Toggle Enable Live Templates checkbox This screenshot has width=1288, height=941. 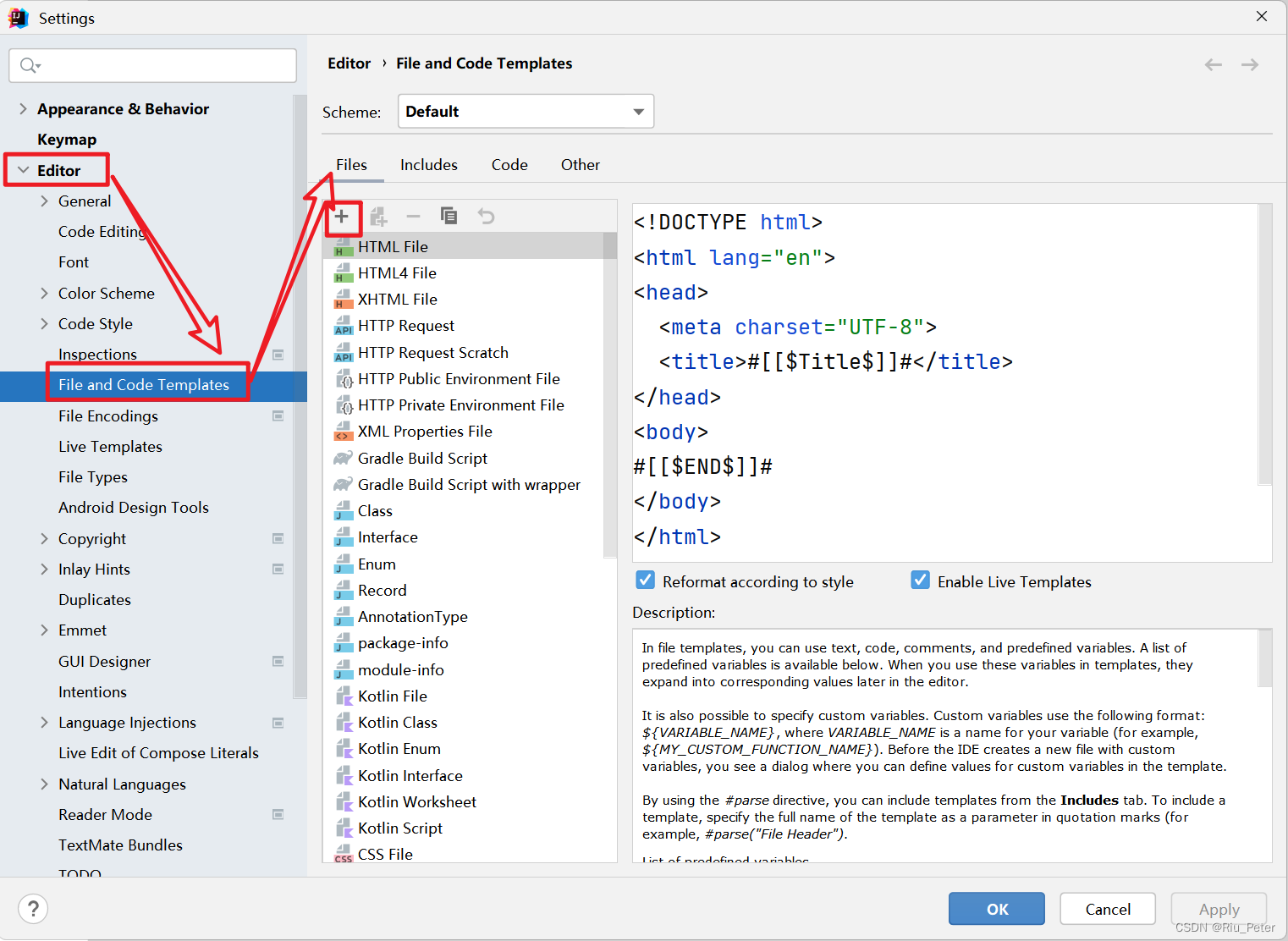pyautogui.click(x=920, y=580)
